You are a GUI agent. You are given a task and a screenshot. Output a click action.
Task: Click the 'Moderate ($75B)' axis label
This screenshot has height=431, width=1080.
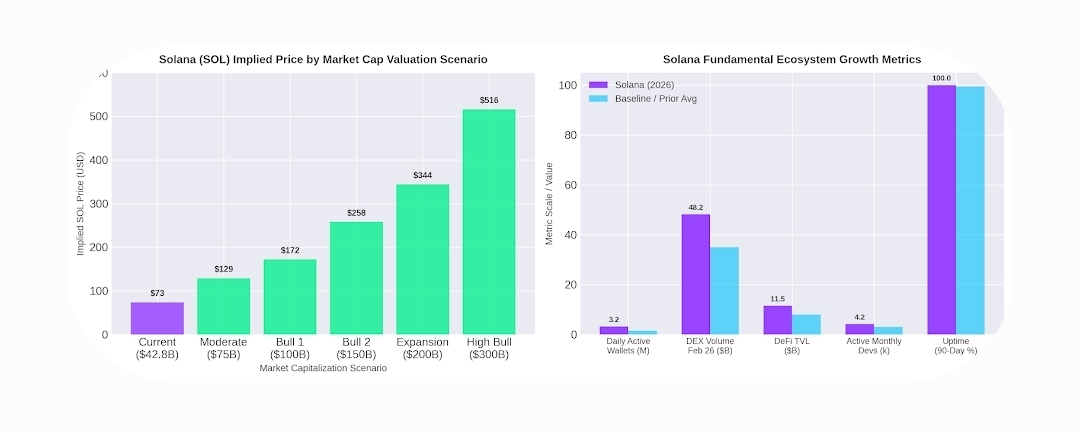[x=224, y=348]
